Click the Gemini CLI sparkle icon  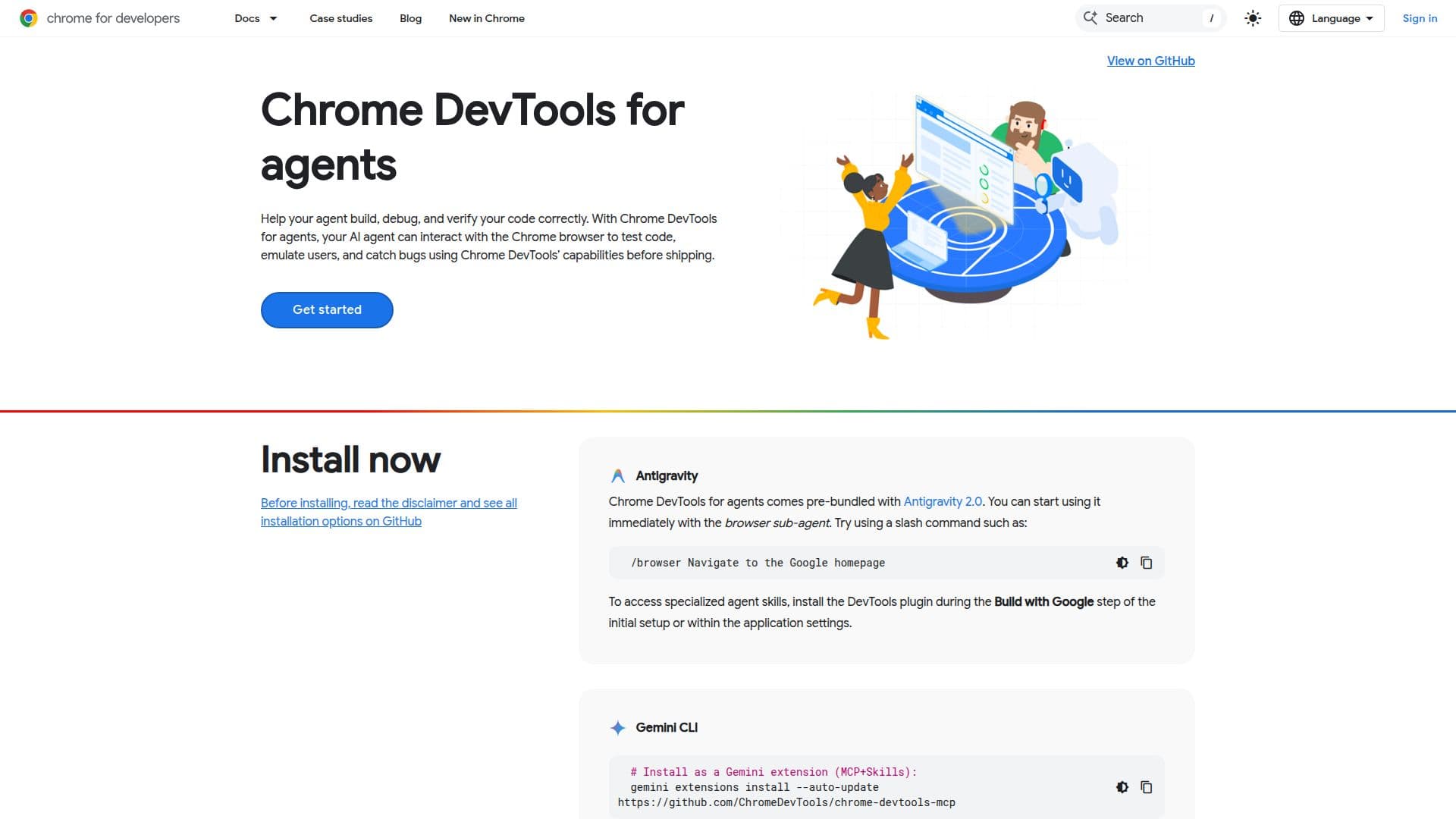pos(618,728)
